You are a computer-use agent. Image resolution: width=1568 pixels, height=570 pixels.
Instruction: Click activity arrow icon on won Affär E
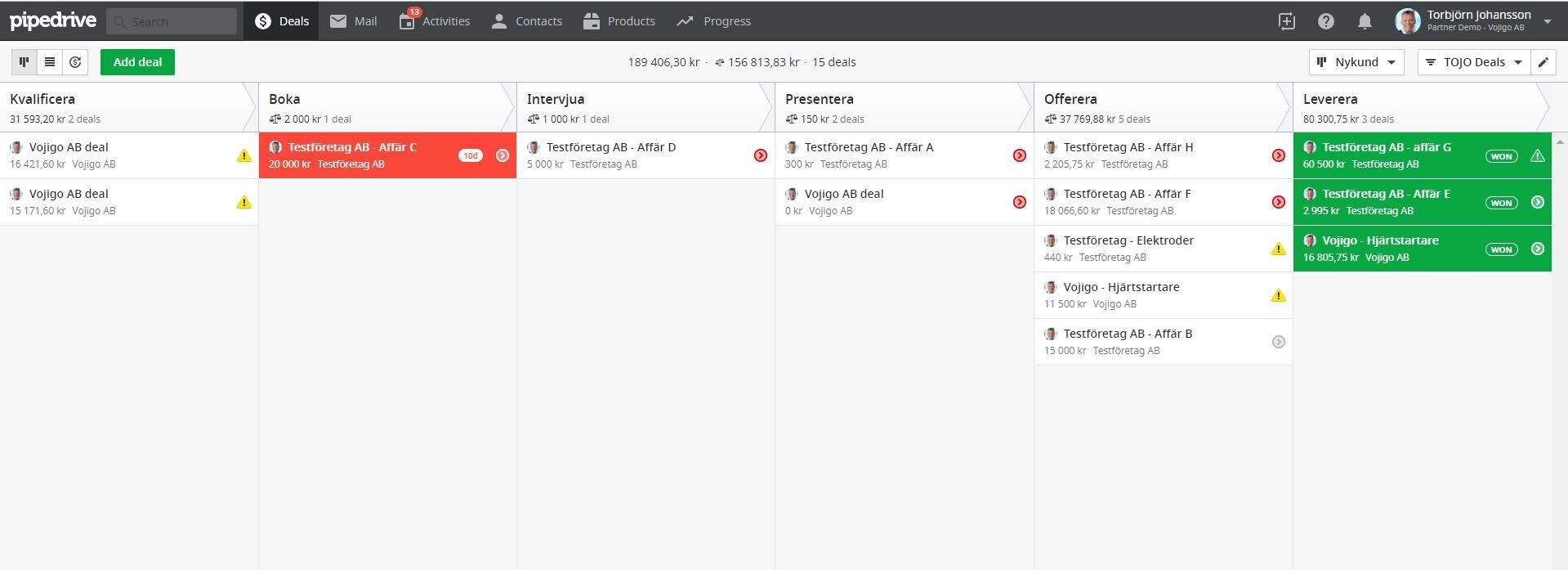[1538, 202]
